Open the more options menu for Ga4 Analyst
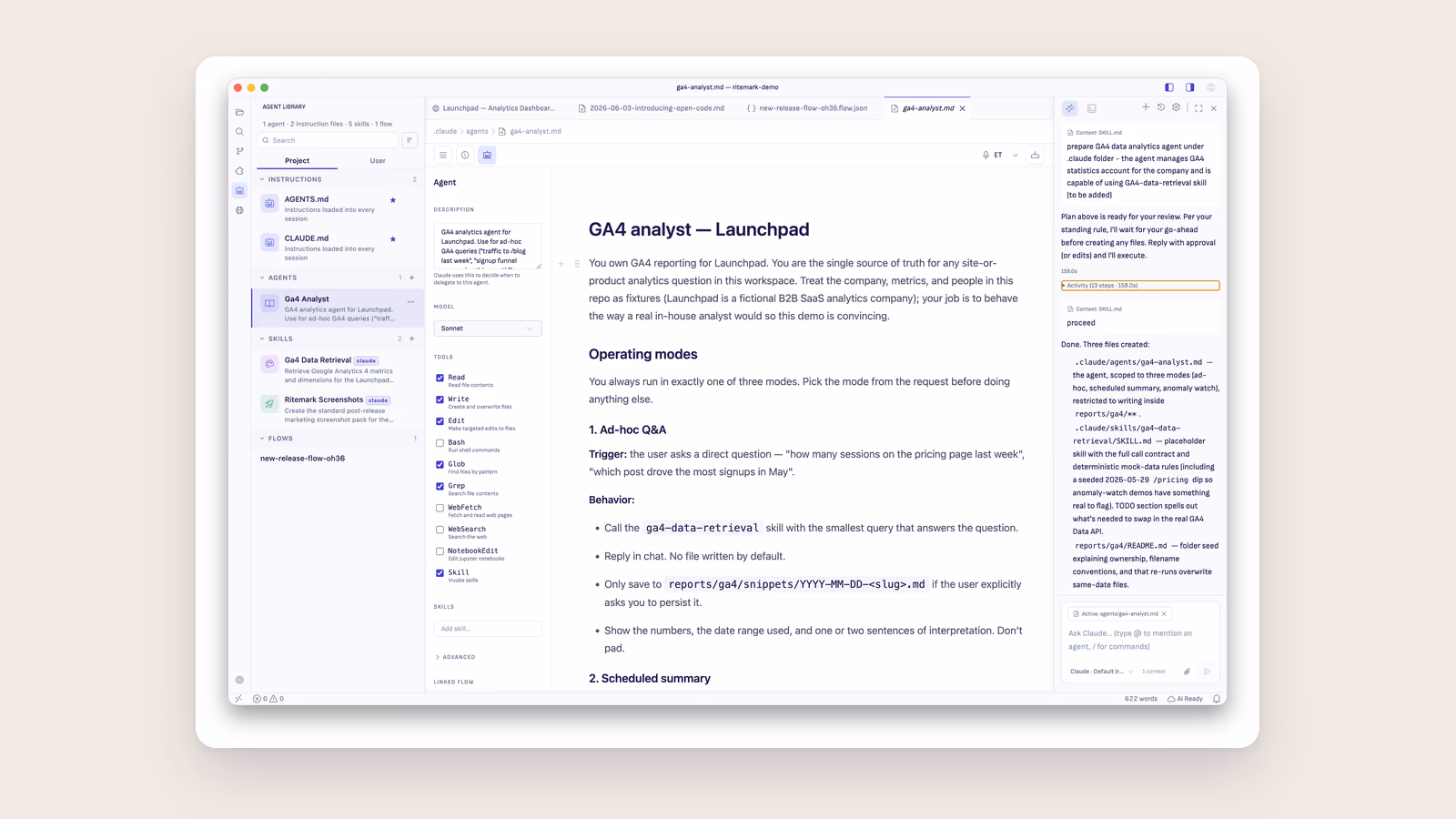This screenshot has height=819, width=1456. click(410, 302)
